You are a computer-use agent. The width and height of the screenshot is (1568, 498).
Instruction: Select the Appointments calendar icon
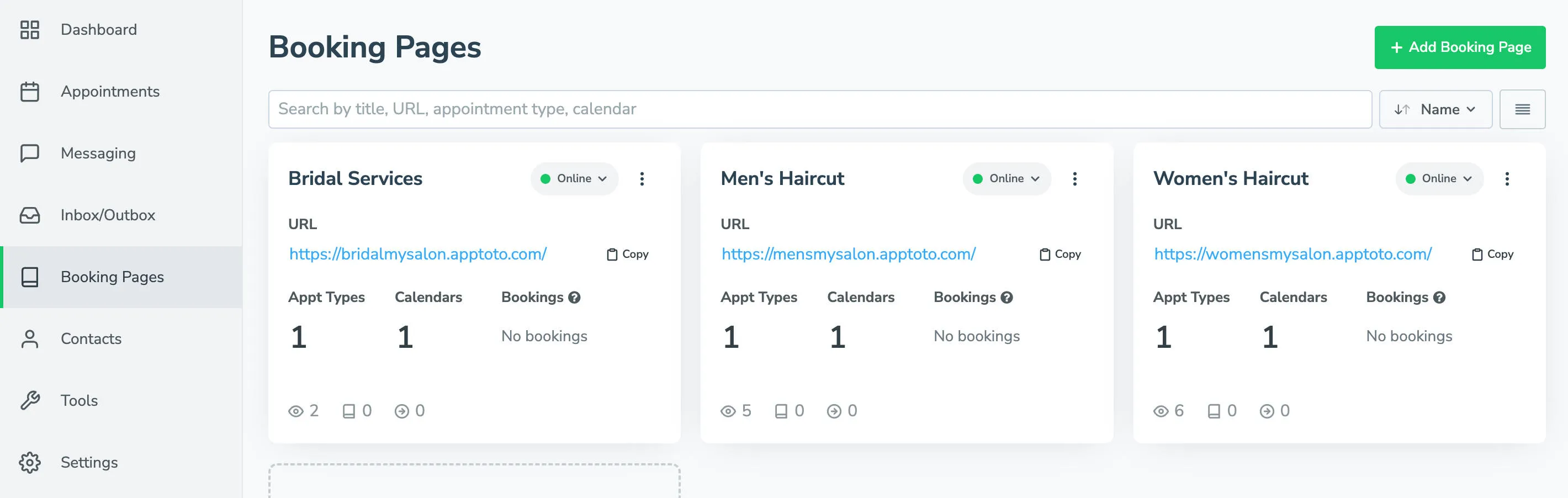[x=29, y=91]
